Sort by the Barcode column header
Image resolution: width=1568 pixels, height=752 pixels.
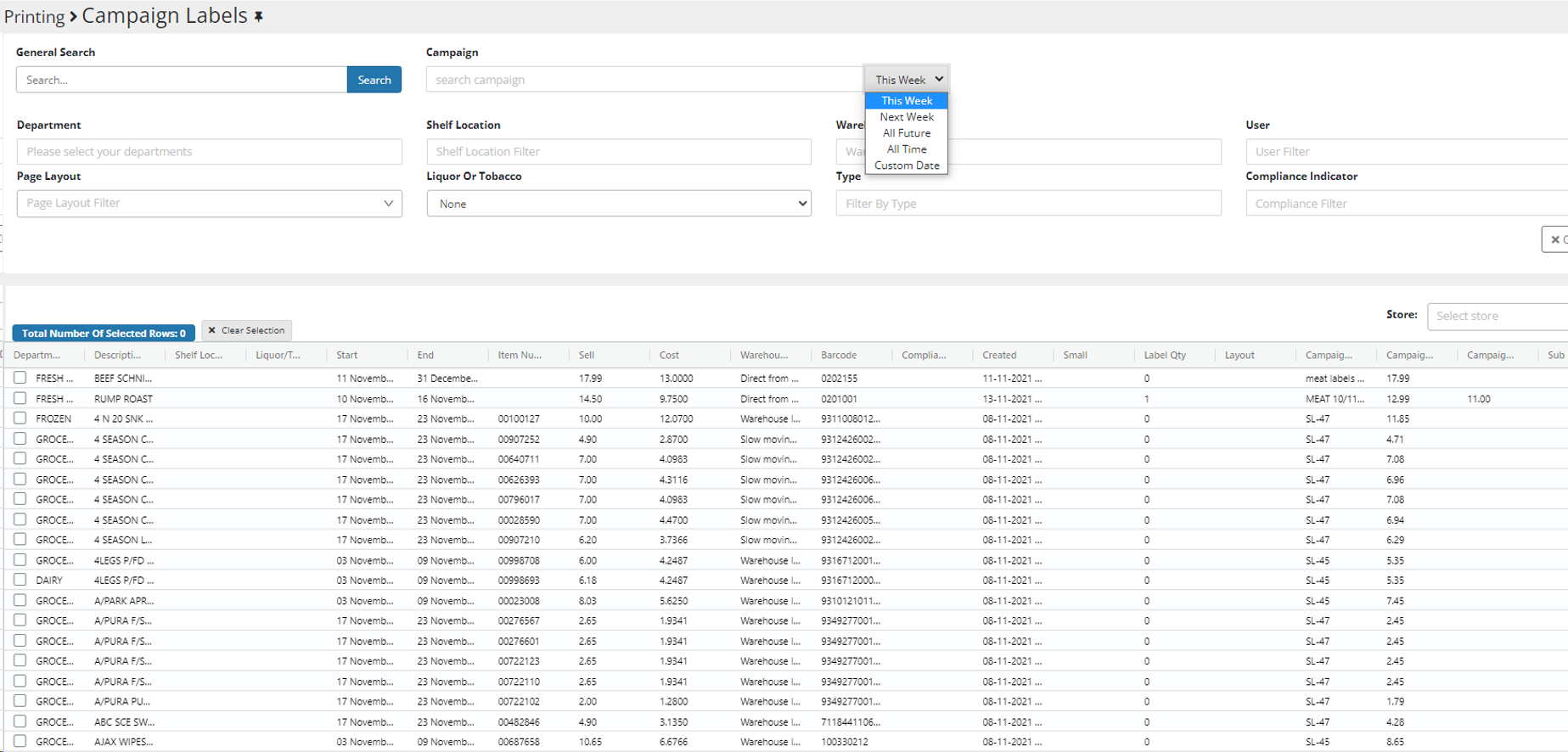click(839, 355)
